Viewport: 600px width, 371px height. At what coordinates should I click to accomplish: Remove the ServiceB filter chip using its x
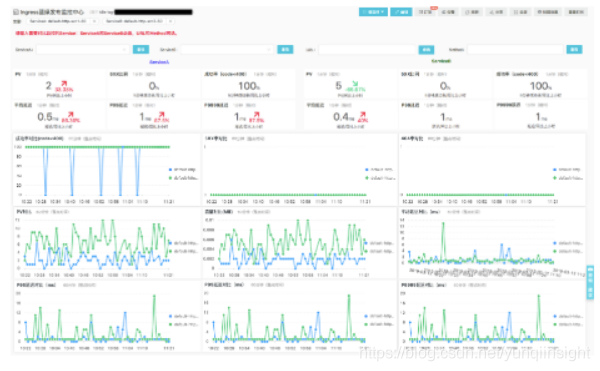pyautogui.click(x=170, y=21)
